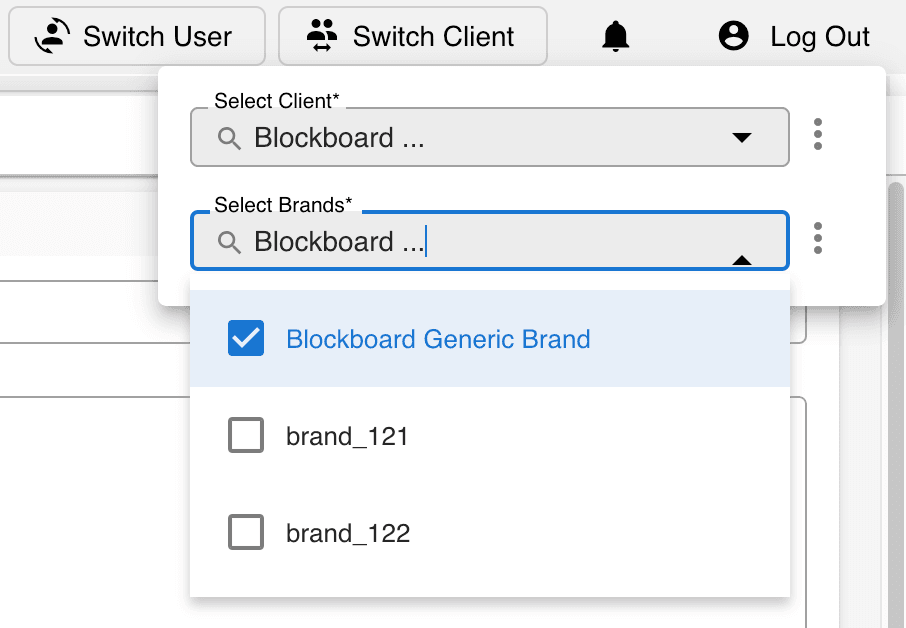Viewport: 906px width, 628px height.
Task: Click the vertical scrollbar on the right edge
Action: coord(897,404)
